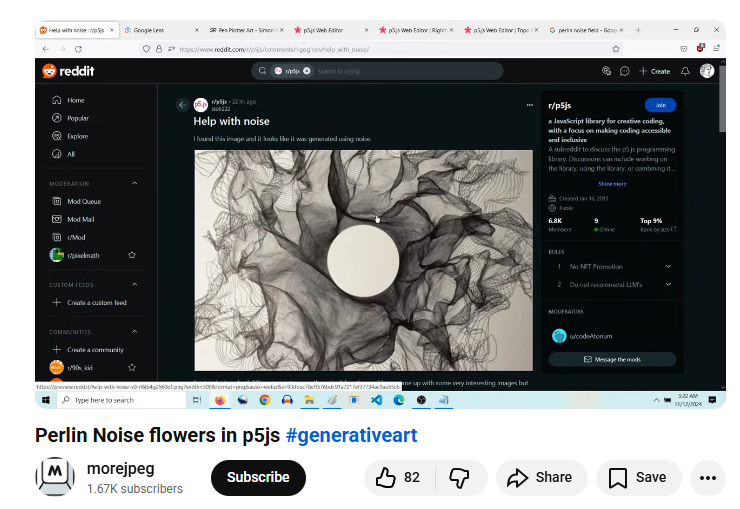Image resolution: width=740 pixels, height=509 pixels.
Task: Collapse the Moderation sidebar section
Action: 135,183
